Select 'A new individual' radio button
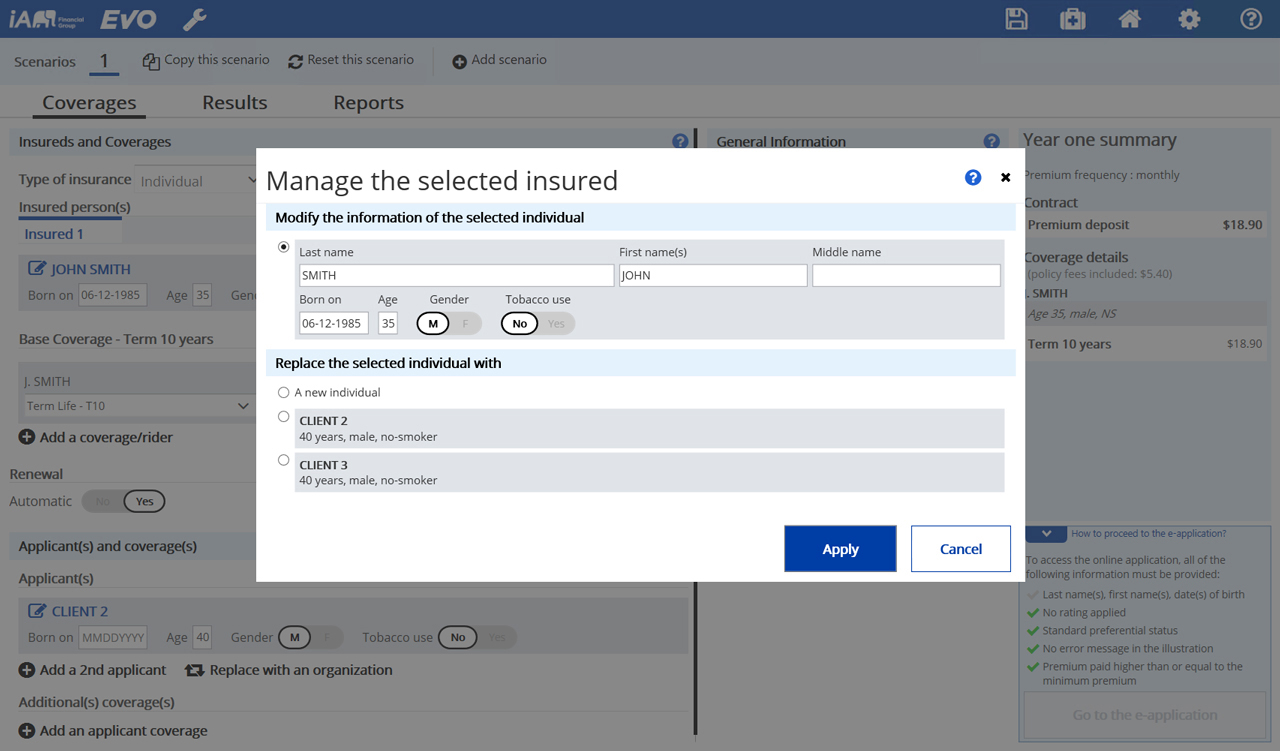 pyautogui.click(x=284, y=393)
